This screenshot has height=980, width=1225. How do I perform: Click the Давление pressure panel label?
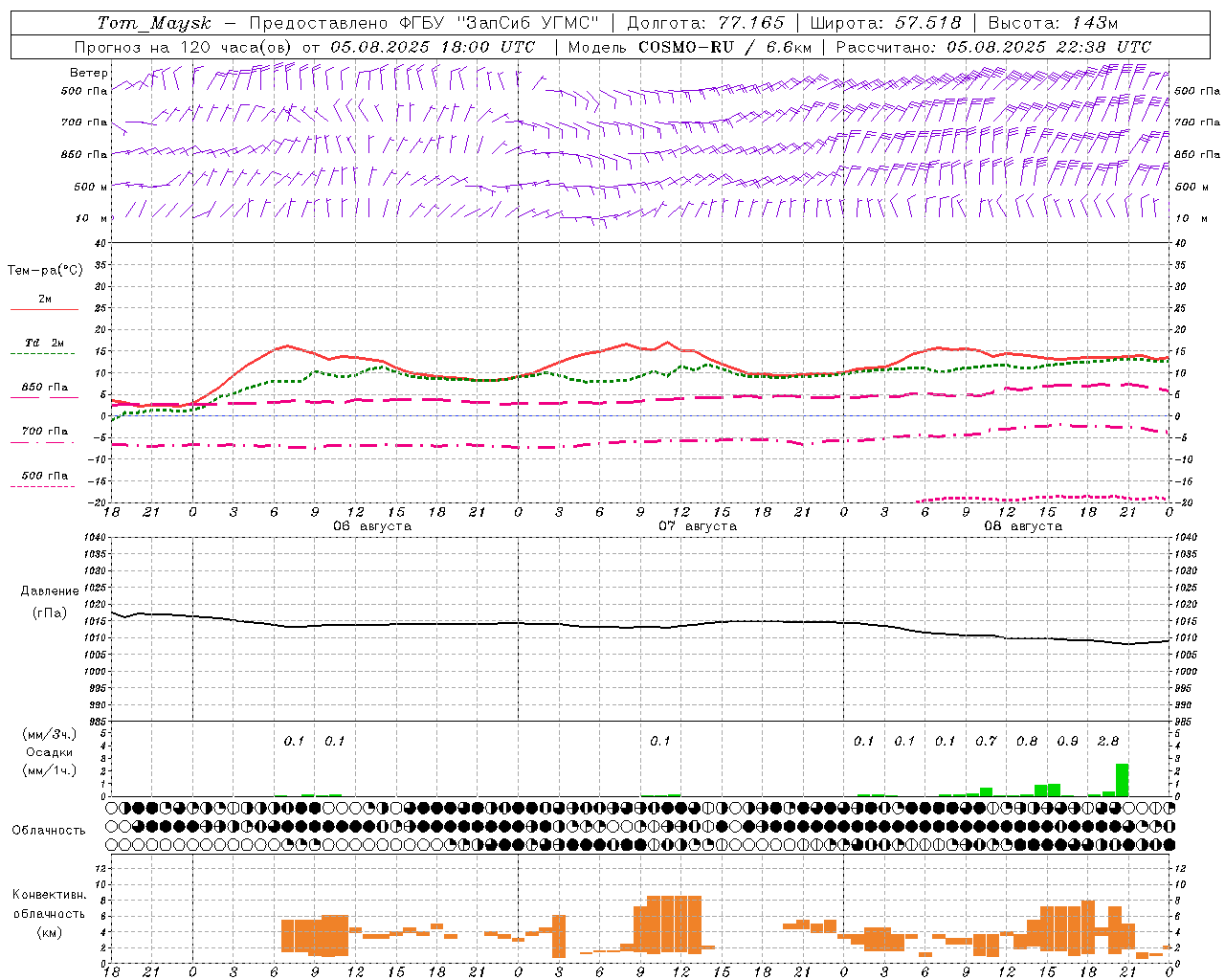49,591
